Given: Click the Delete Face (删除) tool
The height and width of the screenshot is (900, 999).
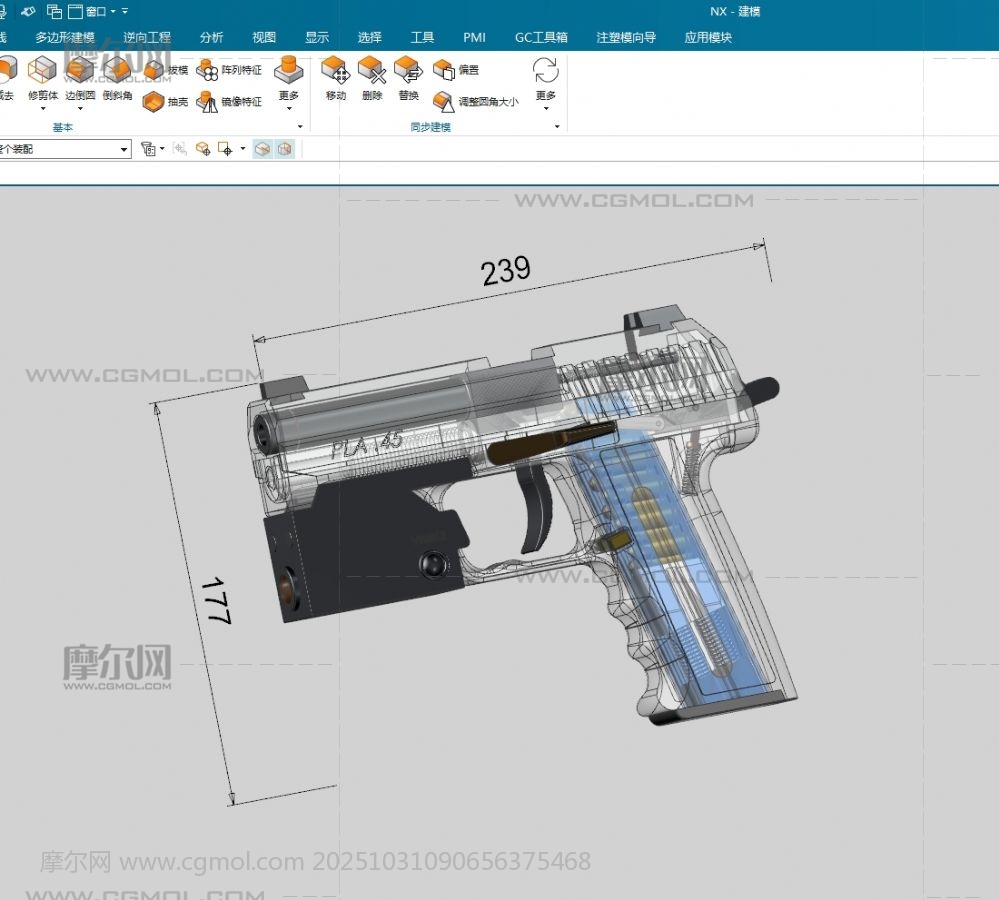Looking at the screenshot, I should coord(372,78).
